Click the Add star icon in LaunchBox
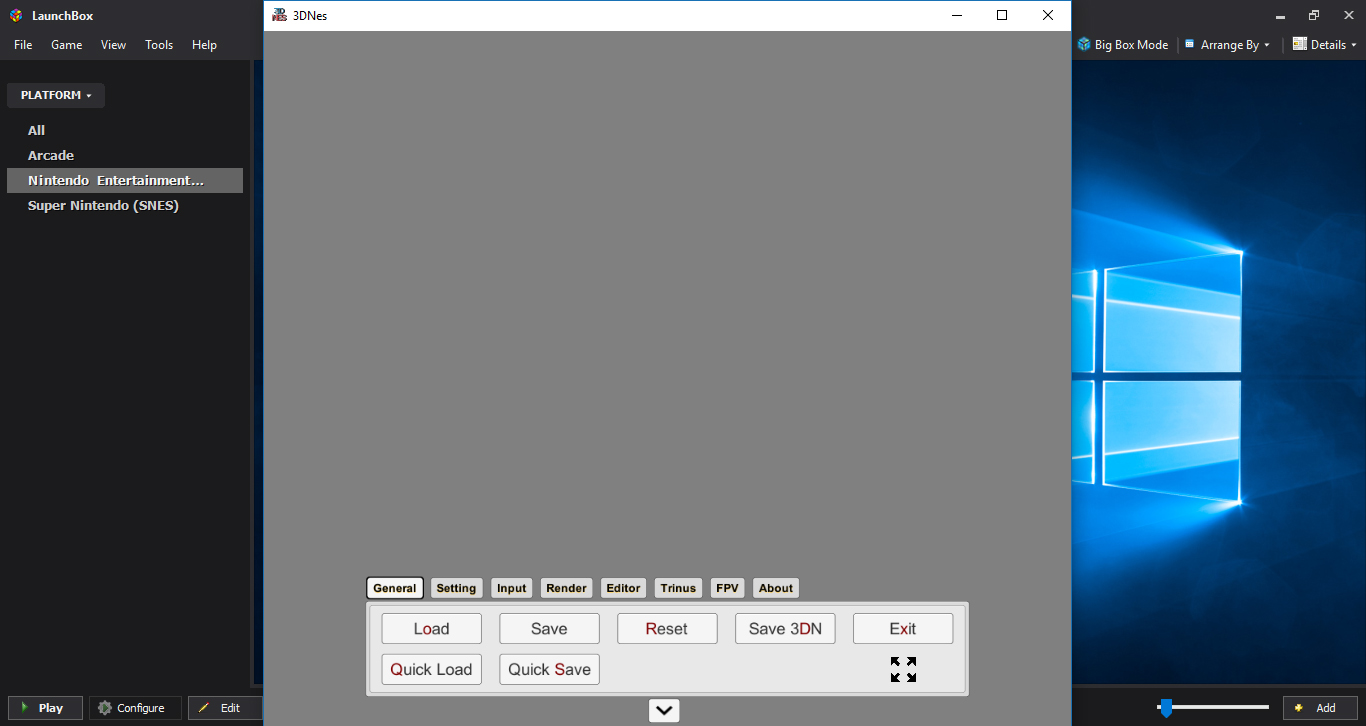 1299,708
